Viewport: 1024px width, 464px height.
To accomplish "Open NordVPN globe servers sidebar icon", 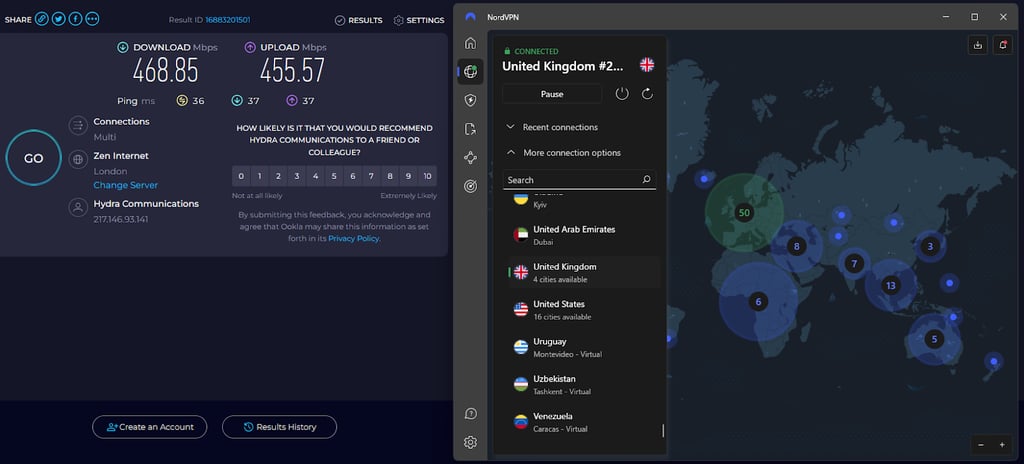I will coord(470,72).
